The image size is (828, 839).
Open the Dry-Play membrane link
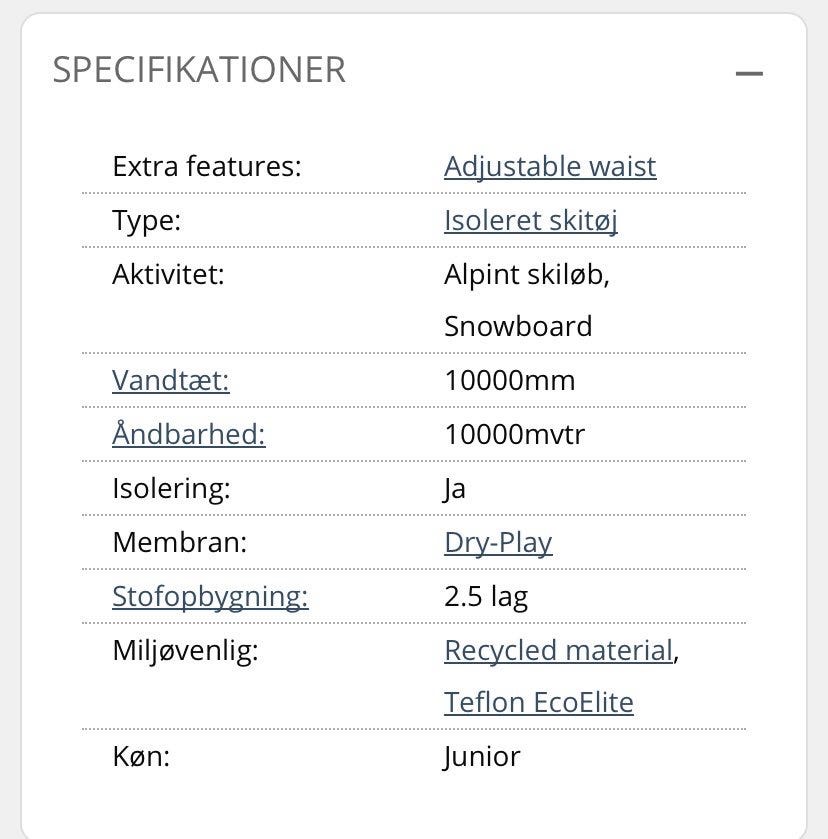click(x=498, y=542)
